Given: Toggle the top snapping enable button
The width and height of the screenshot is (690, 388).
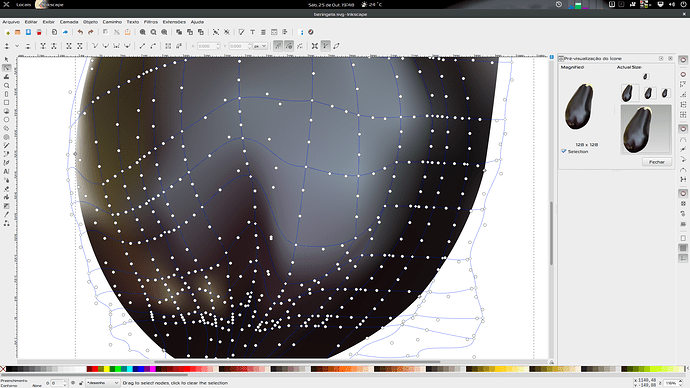Looking at the screenshot, I should click(x=683, y=60).
